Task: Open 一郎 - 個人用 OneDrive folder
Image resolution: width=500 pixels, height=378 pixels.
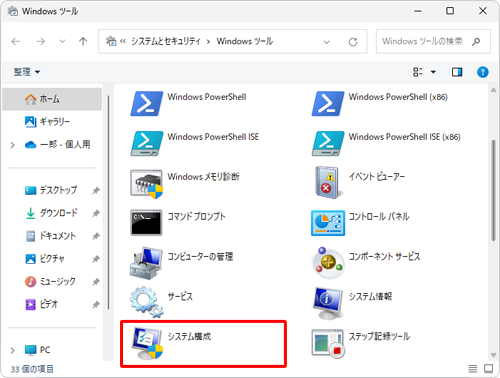Action: coord(57,145)
